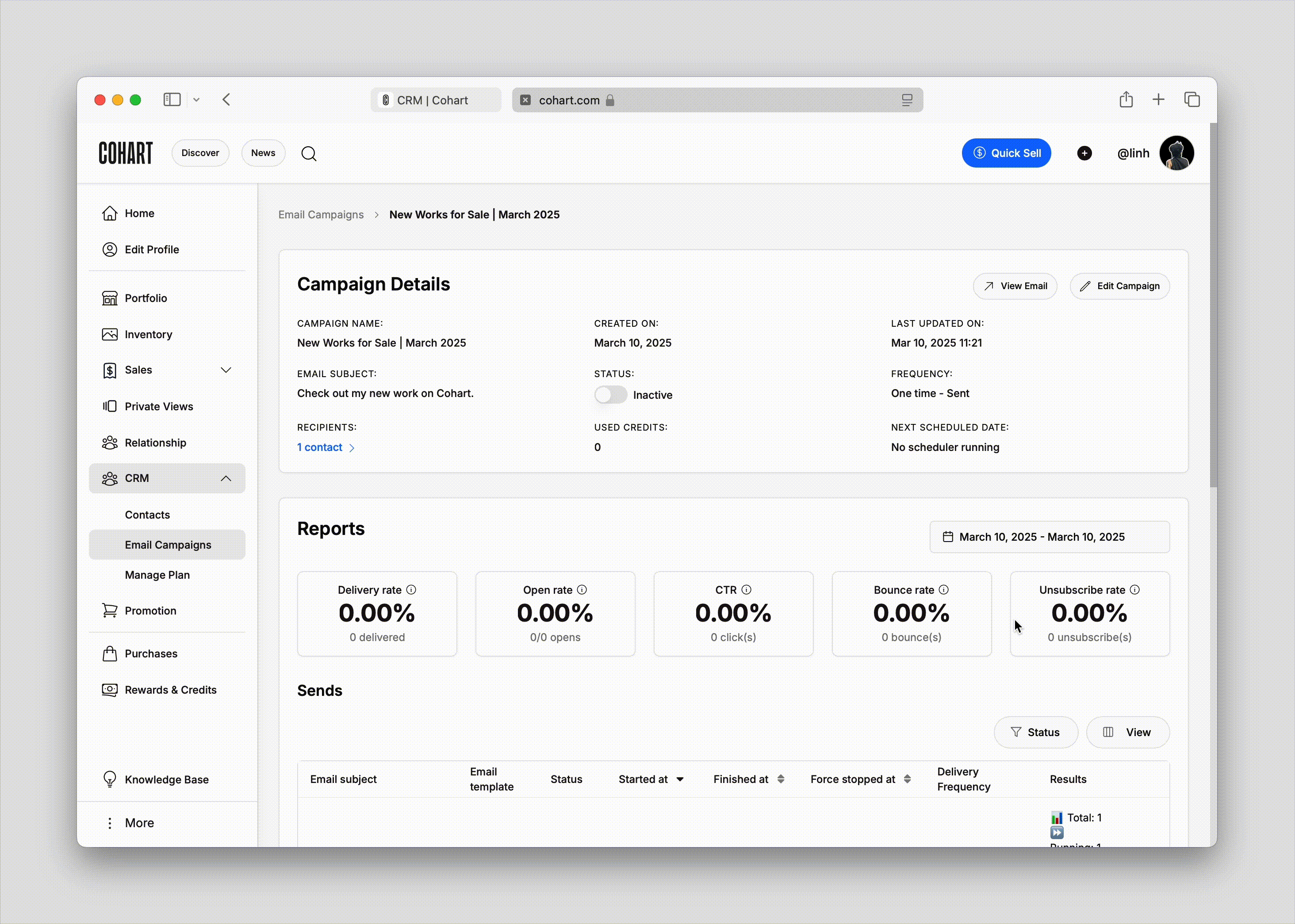Click the Knowledge Base lightbulb icon
This screenshot has width=1295, height=924.
[110, 779]
